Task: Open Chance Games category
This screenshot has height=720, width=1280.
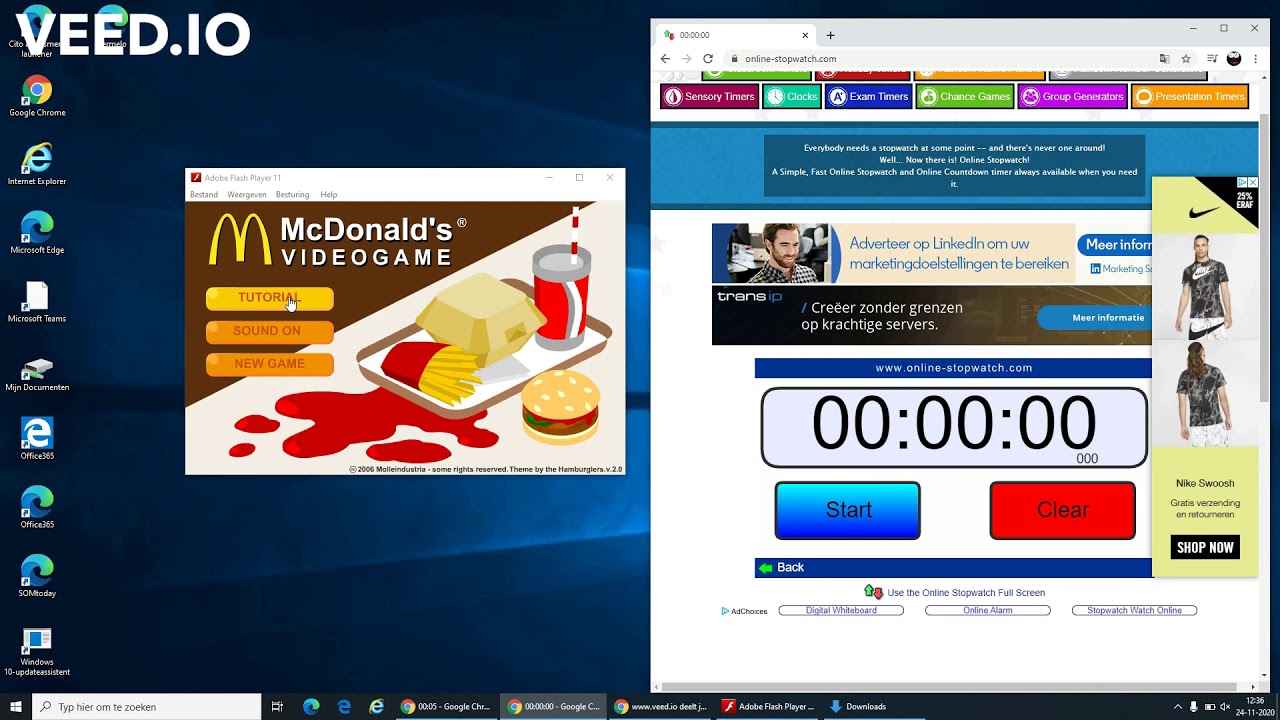Action: 965,97
